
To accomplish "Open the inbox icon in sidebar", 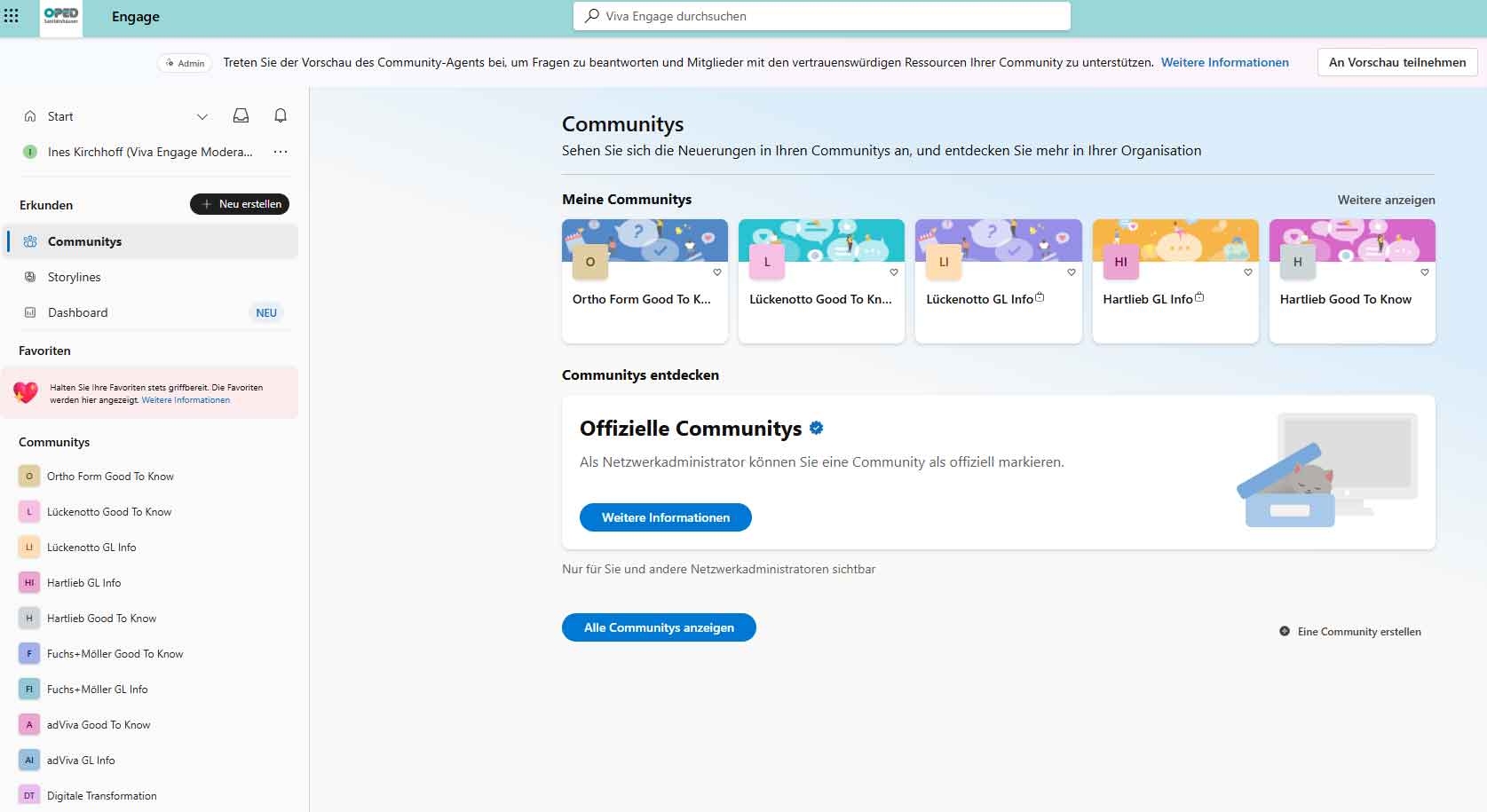I will [x=241, y=115].
